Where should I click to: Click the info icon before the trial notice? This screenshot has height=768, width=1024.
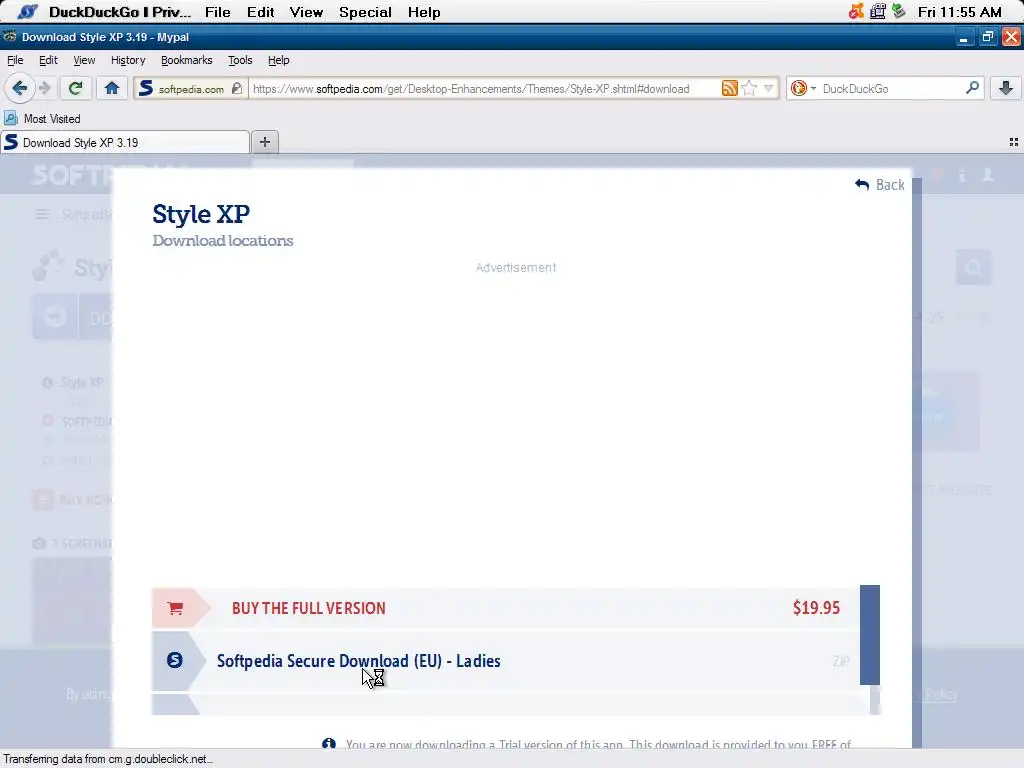328,744
